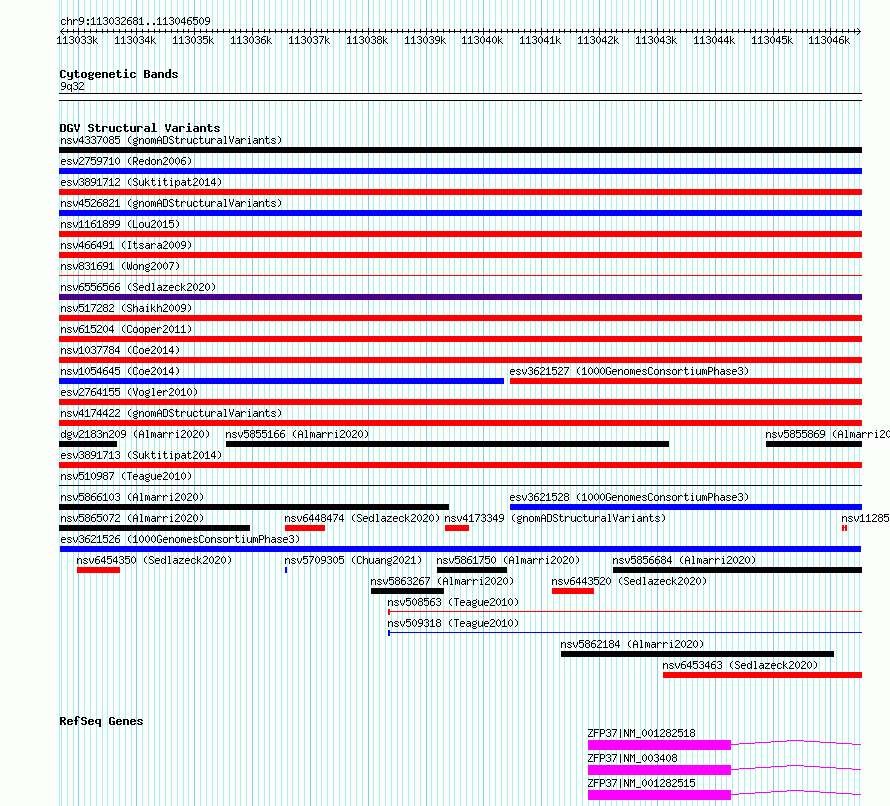The width and height of the screenshot is (890, 806).
Task: Click nsv509318 (Teague2010) label
Action: 453,623
